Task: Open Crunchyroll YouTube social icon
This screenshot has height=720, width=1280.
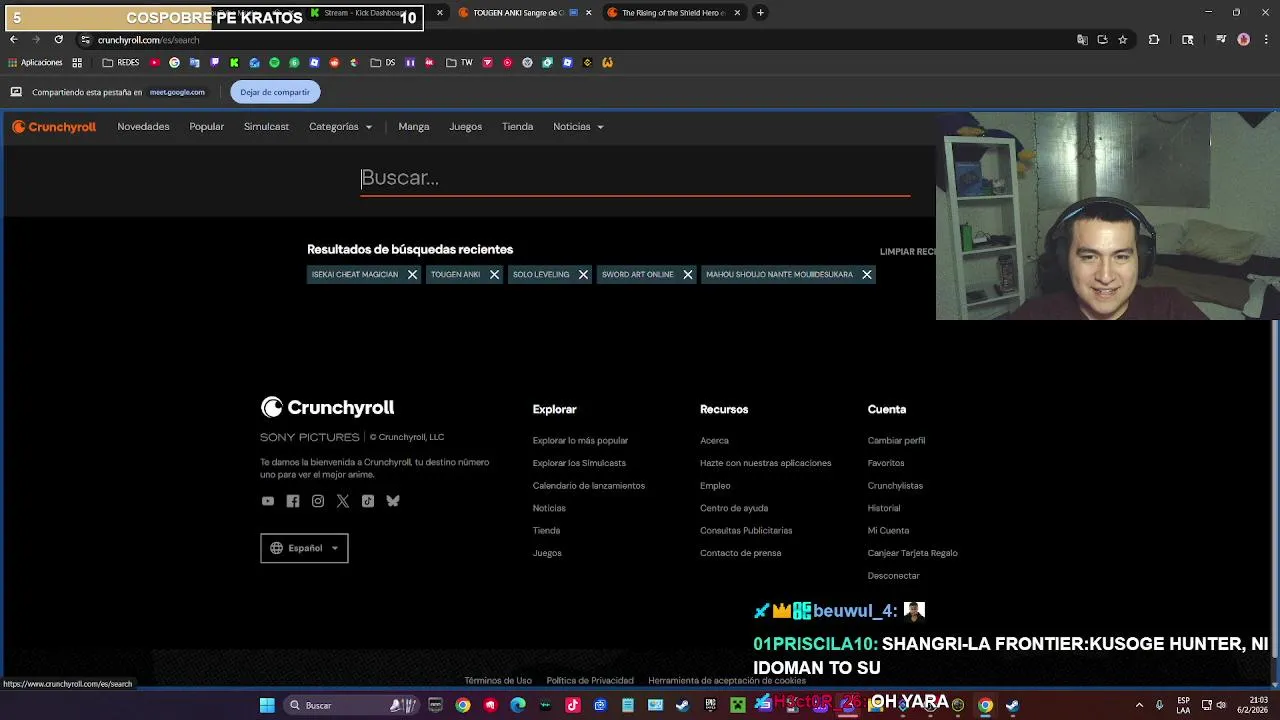Action: coord(267,501)
